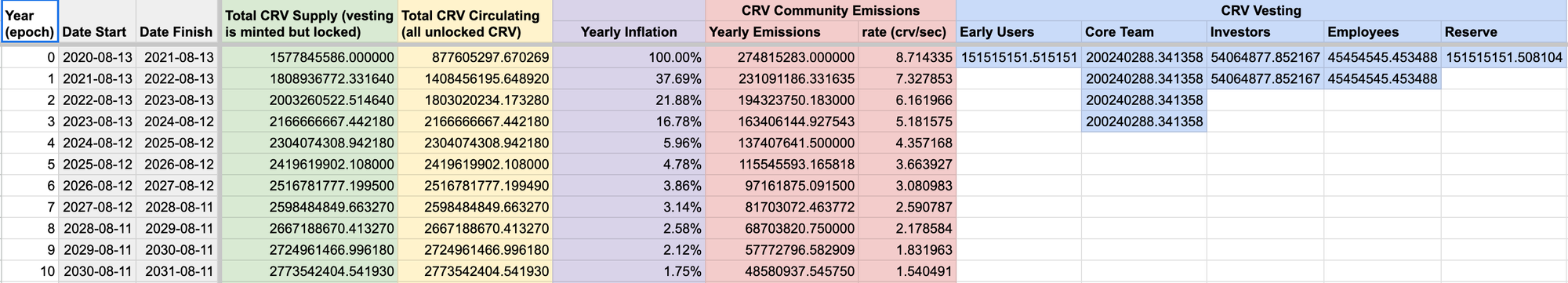Click the Early Users value 151515151.515151
The height and width of the screenshot is (283, 1568).
pos(1018,57)
